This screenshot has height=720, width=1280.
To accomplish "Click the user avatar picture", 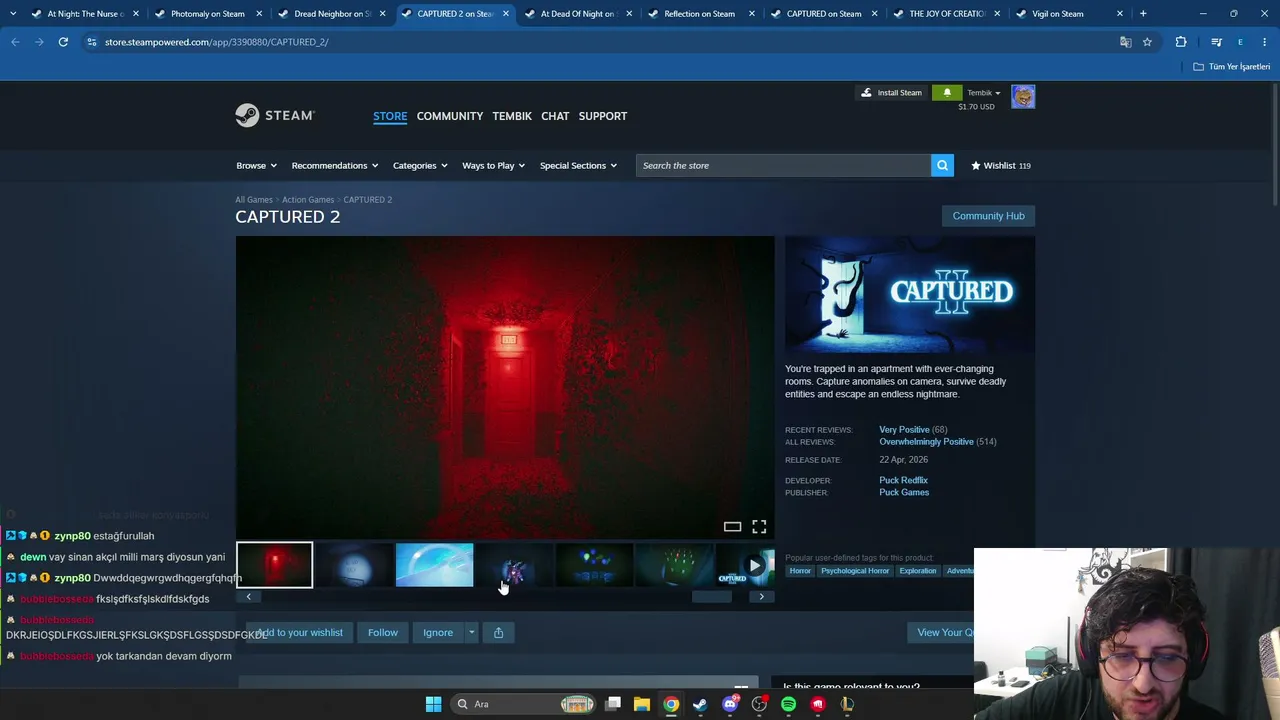I will [x=1023, y=96].
